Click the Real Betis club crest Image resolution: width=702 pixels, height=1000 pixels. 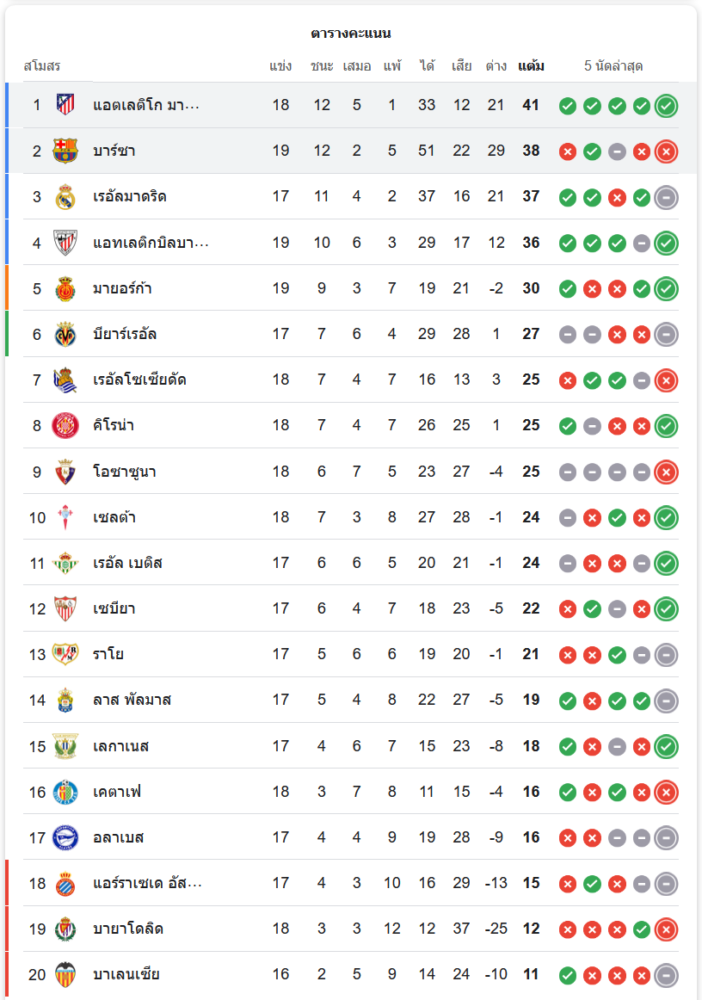[x=65, y=563]
